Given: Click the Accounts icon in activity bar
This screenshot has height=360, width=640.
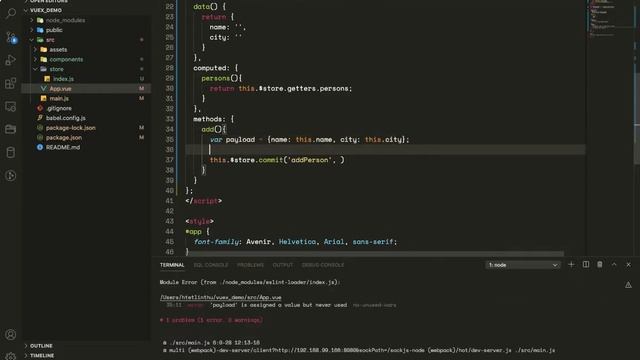Looking at the screenshot, I should pyautogui.click(x=11, y=335).
